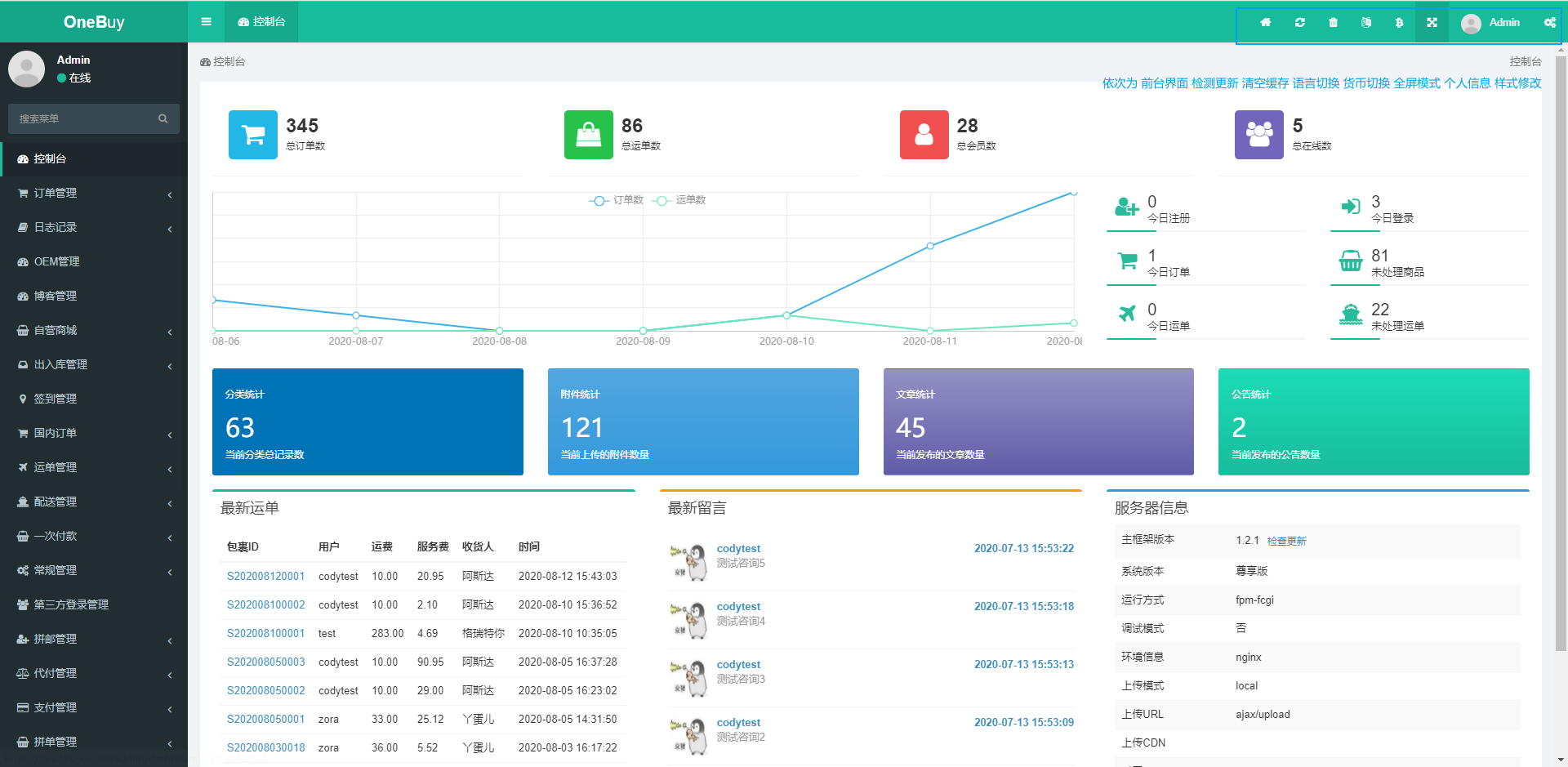
Task: Click the today's registrations user-plus icon
Action: (1127, 207)
